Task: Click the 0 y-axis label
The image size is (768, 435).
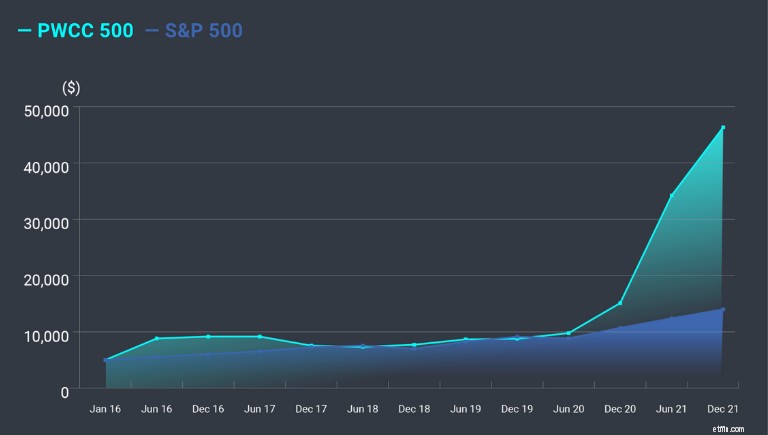Action: click(65, 392)
